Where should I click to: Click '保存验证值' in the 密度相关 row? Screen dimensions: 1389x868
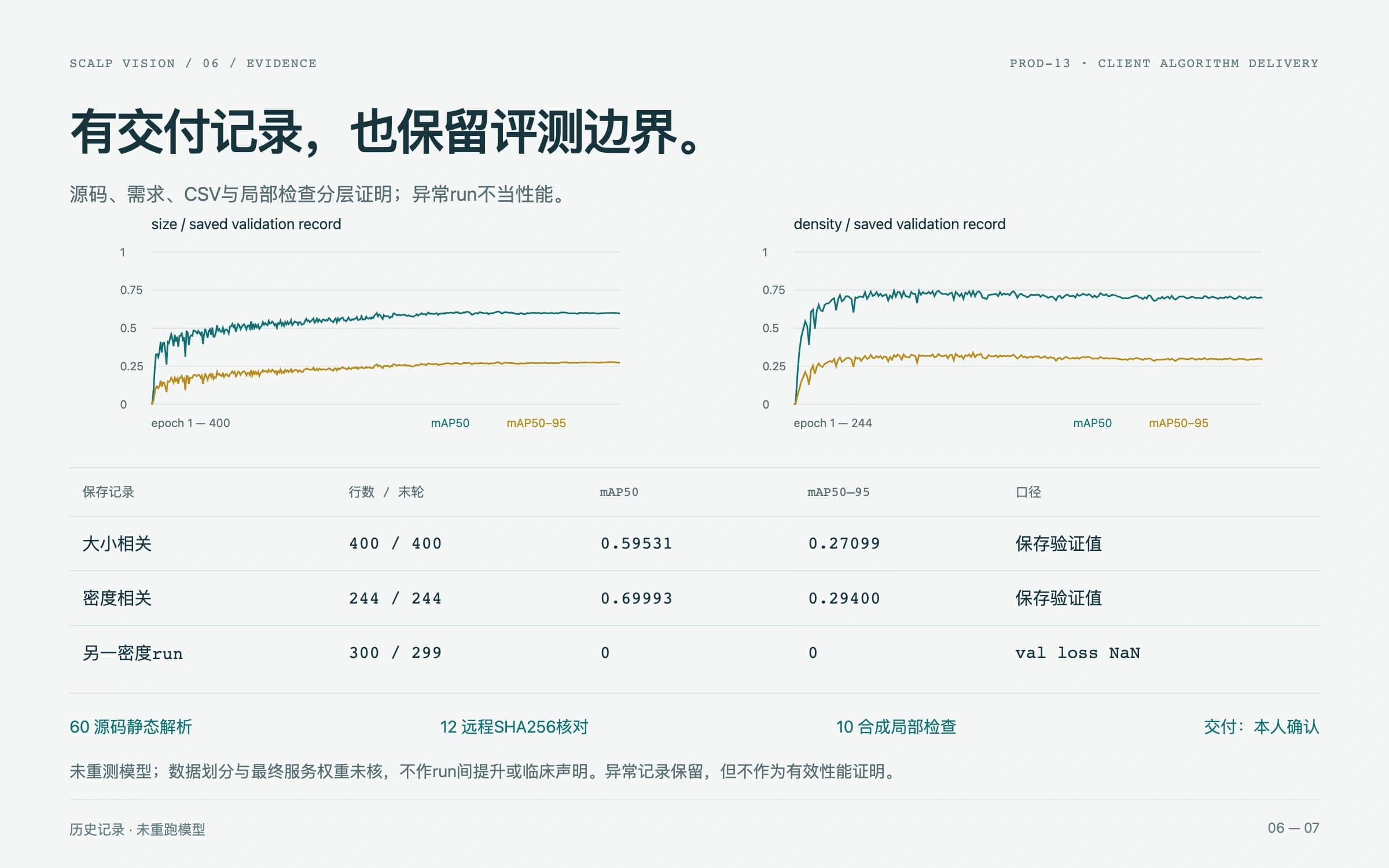(x=1059, y=598)
